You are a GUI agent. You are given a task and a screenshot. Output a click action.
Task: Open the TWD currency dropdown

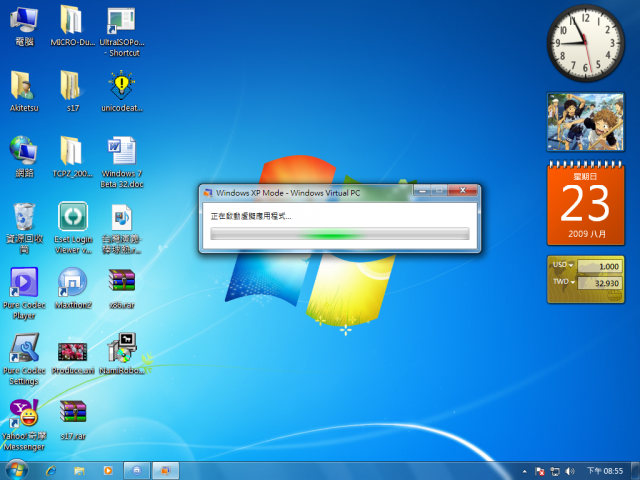[564, 282]
